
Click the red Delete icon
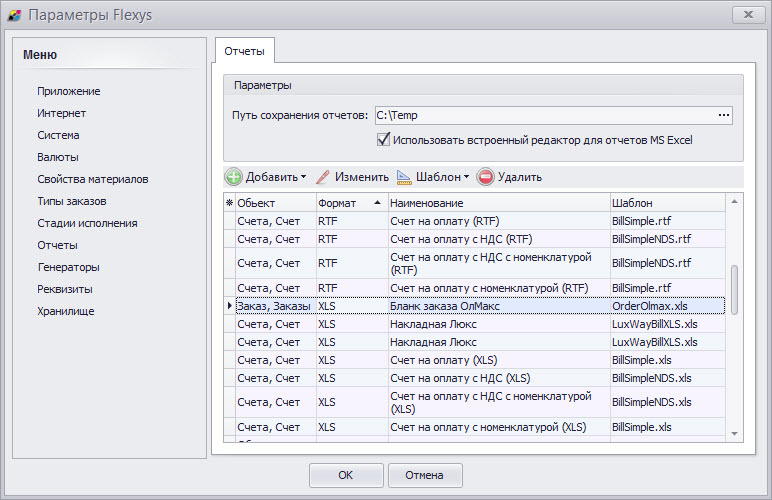tap(485, 177)
